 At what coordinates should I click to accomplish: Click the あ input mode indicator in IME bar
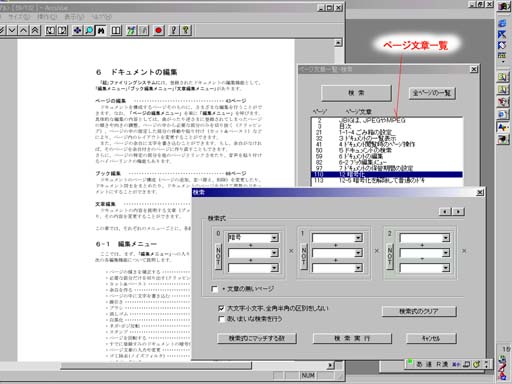coord(419,364)
